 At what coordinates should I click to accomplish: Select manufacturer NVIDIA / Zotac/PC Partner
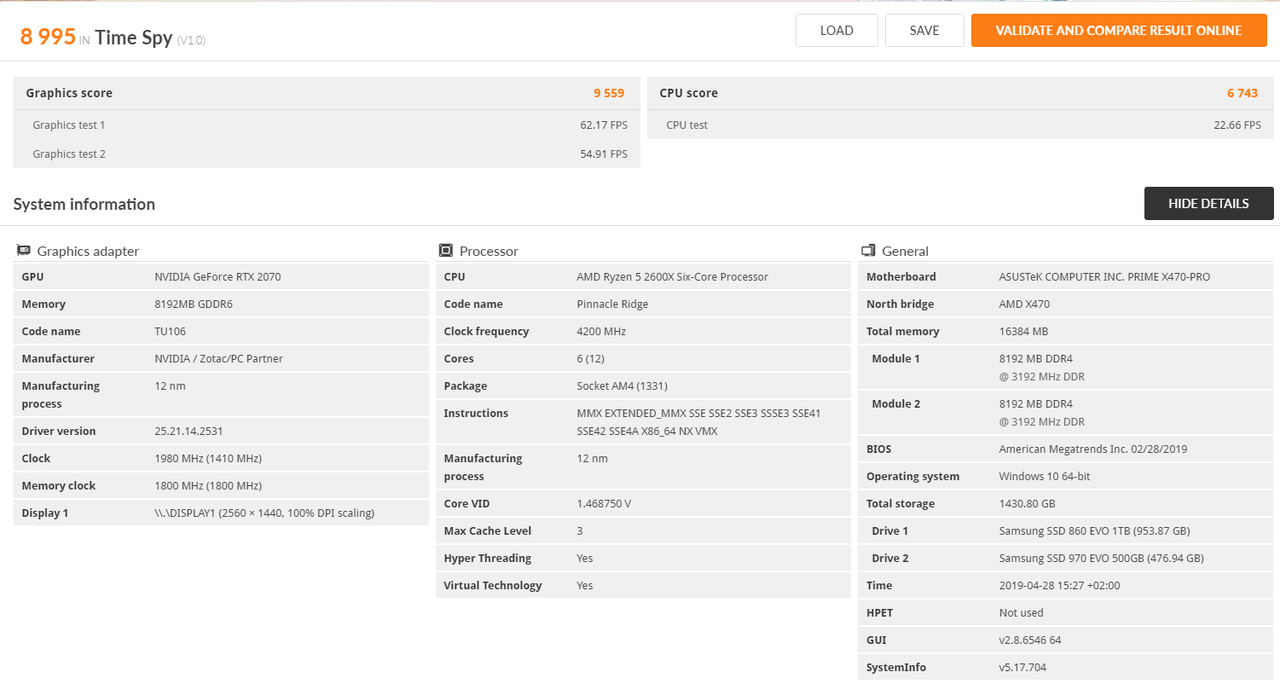coord(219,358)
